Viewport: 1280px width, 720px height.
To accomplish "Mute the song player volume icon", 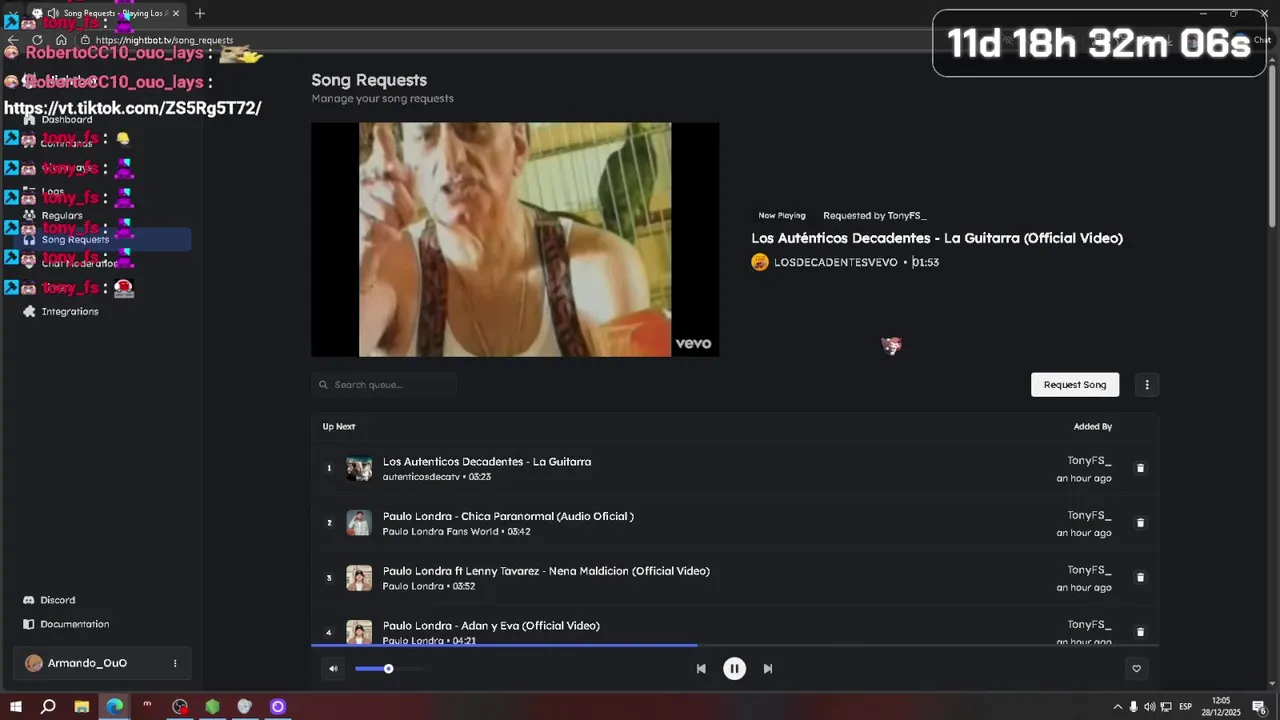I will point(333,669).
